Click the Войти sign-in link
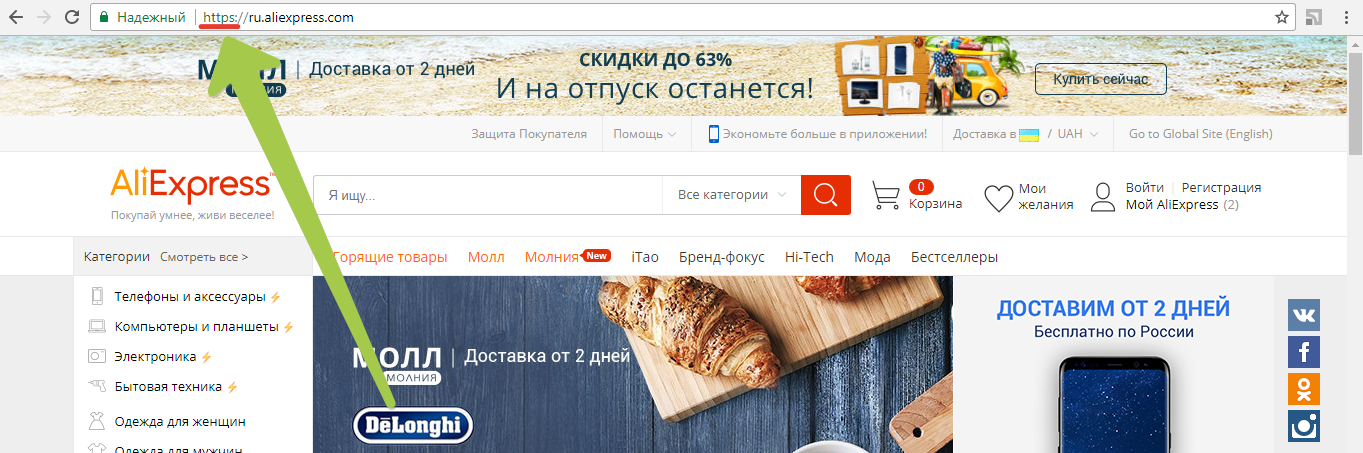The image size is (1363, 453). (x=1144, y=187)
